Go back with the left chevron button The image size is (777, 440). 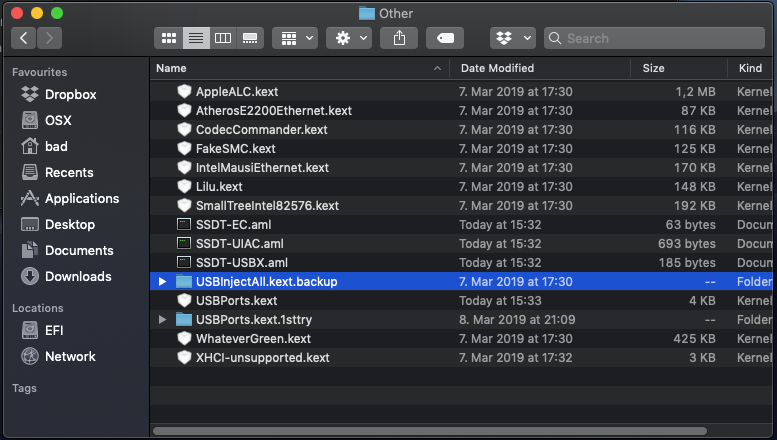[23, 38]
